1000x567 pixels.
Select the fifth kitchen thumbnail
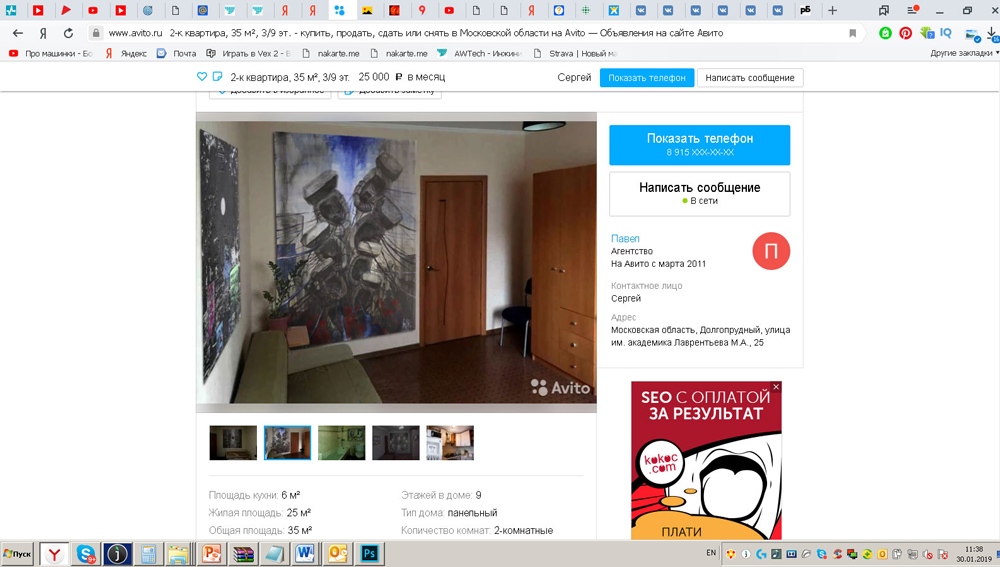tap(450, 443)
